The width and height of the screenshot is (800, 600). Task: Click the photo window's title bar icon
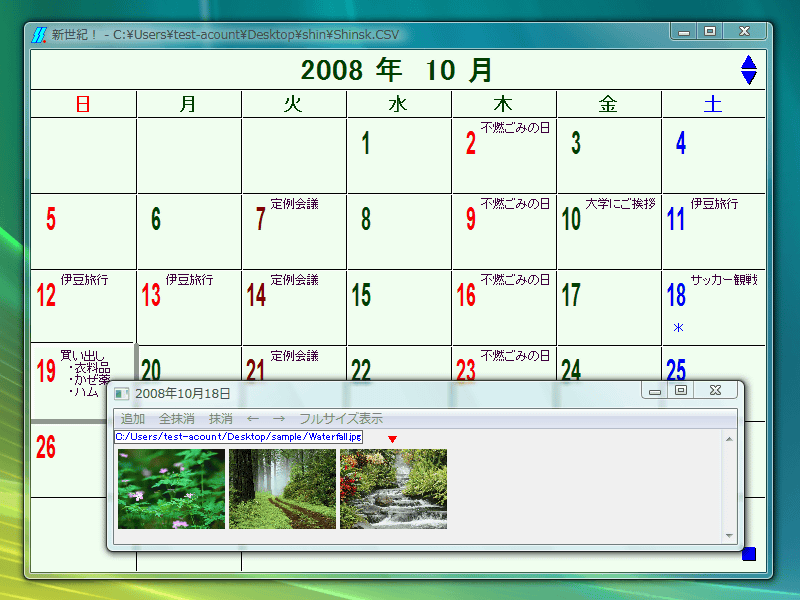(x=121, y=393)
